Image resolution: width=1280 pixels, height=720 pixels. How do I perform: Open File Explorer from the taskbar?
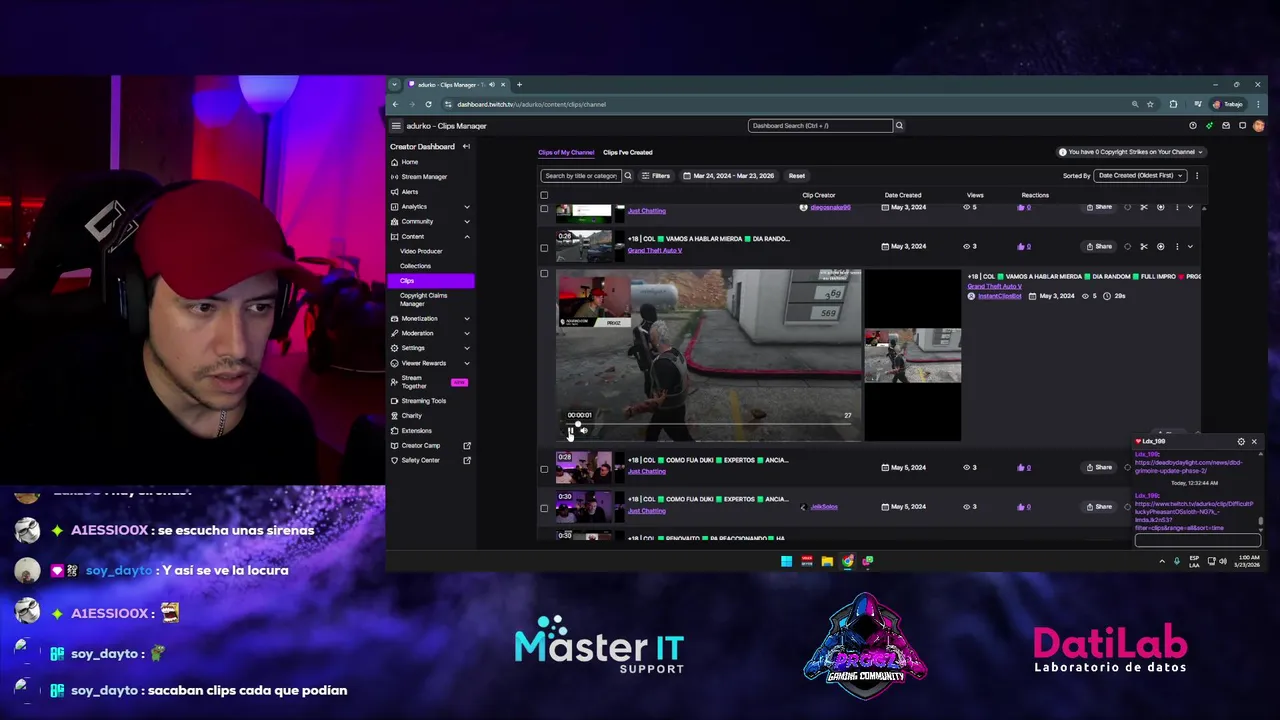827,561
